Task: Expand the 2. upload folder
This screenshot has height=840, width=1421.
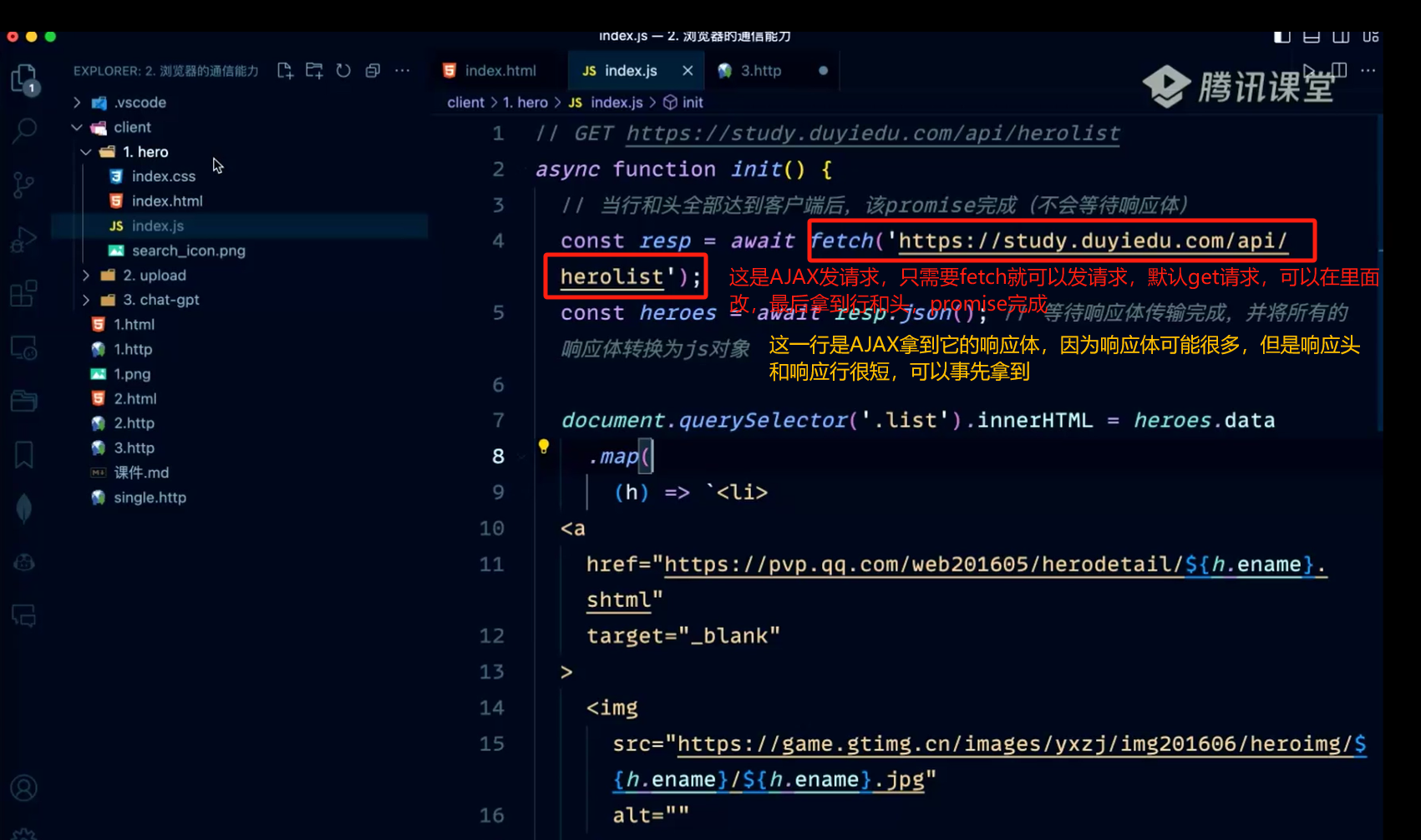Action: [154, 276]
